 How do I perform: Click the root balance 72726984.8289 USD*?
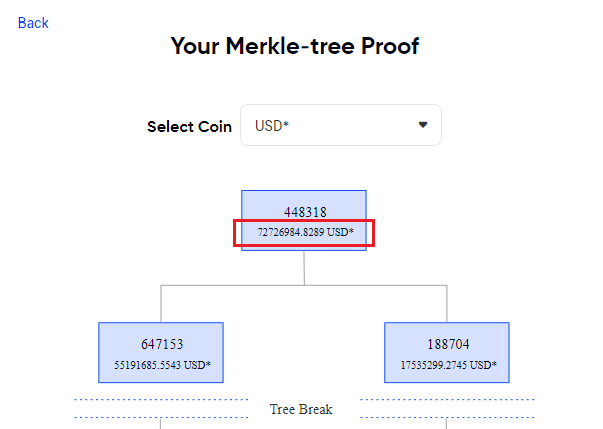click(x=304, y=232)
